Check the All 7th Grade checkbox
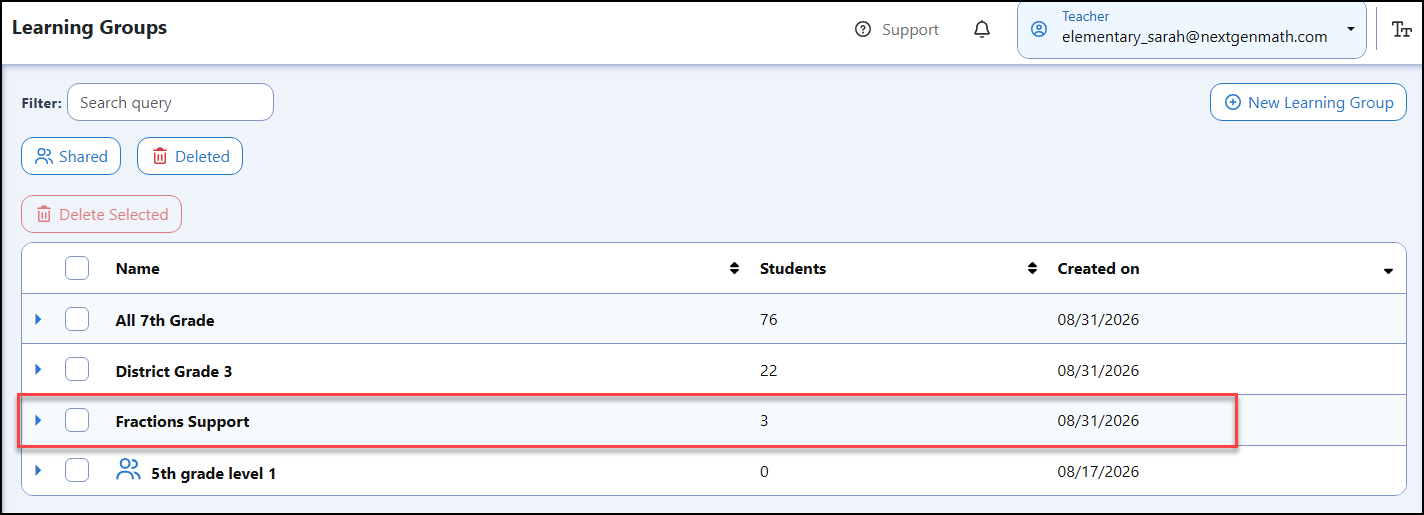 pos(77,319)
